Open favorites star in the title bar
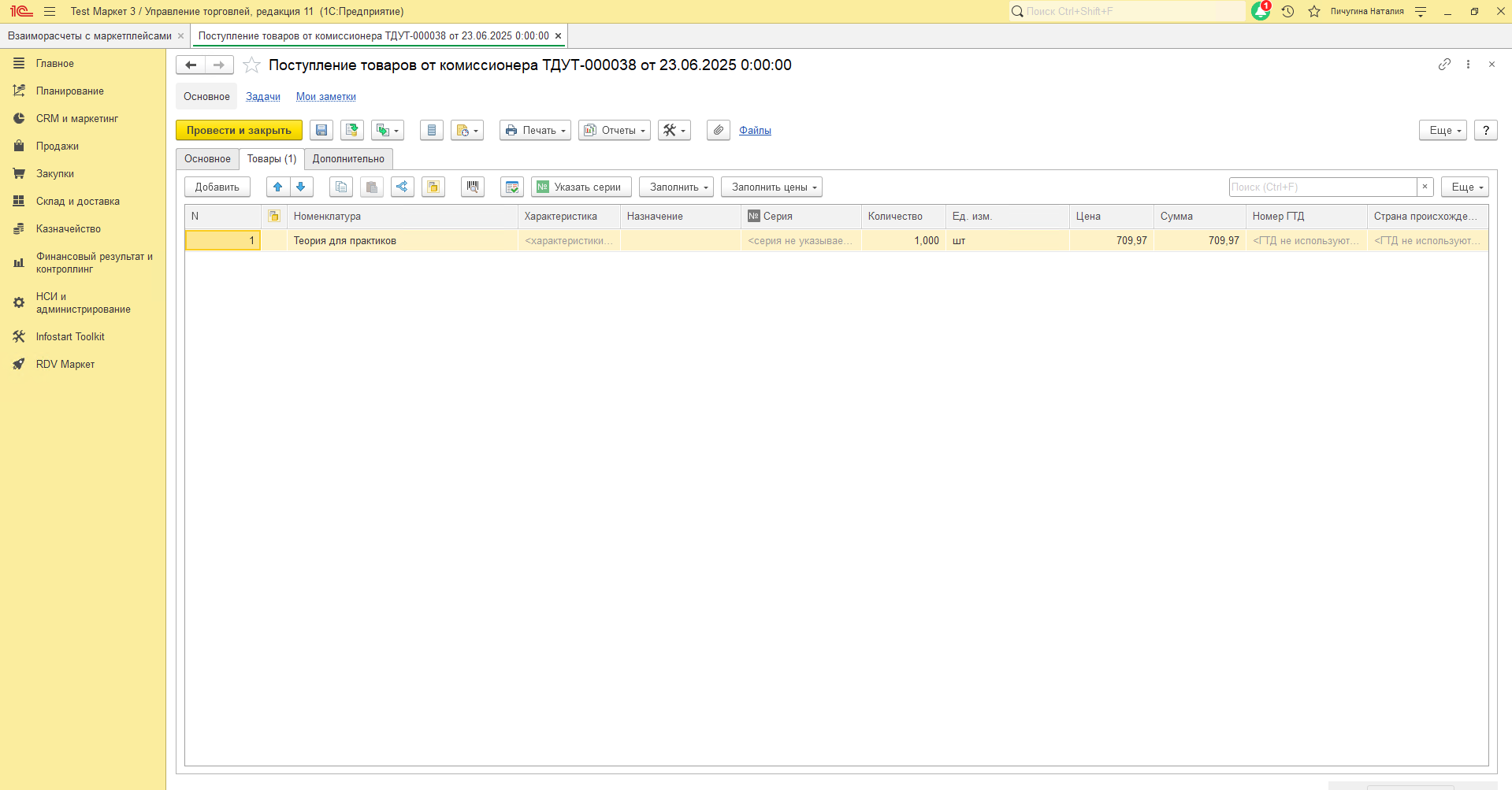This screenshot has height=790, width=1512. click(1314, 11)
